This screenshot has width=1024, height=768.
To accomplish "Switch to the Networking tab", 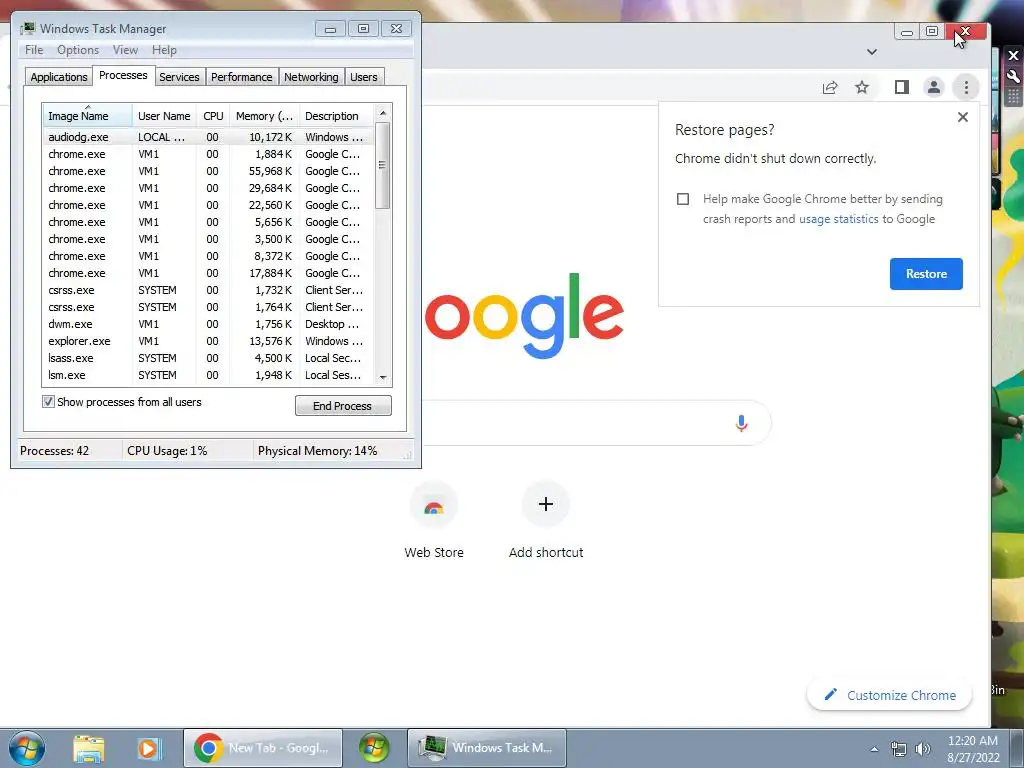I will (x=311, y=77).
